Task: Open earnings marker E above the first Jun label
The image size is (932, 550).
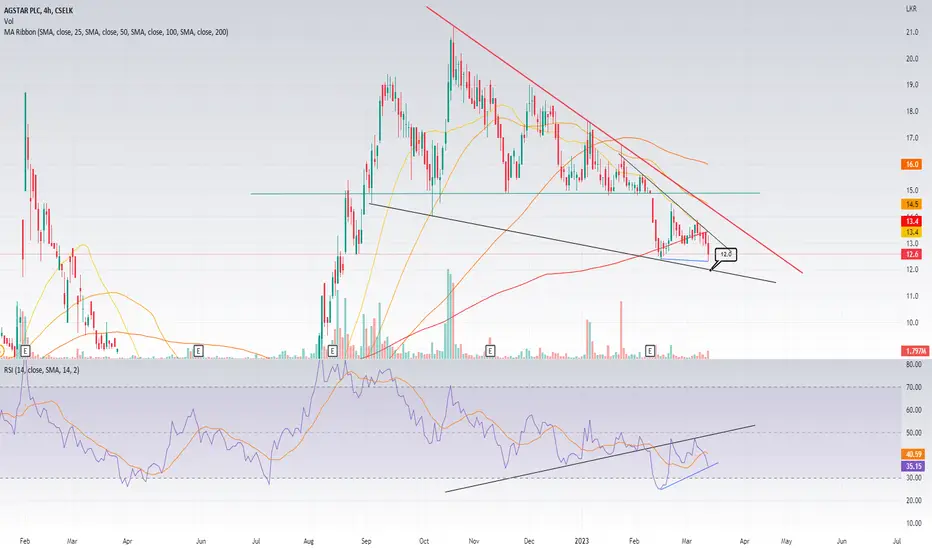Action: [199, 351]
